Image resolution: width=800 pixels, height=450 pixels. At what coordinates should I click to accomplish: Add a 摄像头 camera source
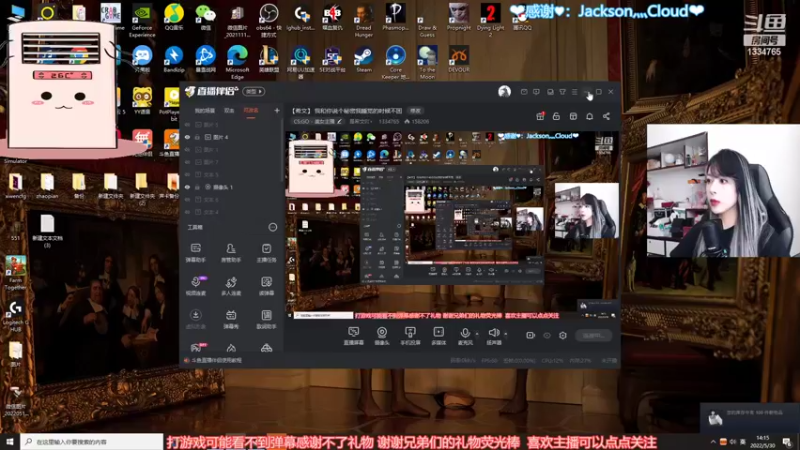(382, 336)
